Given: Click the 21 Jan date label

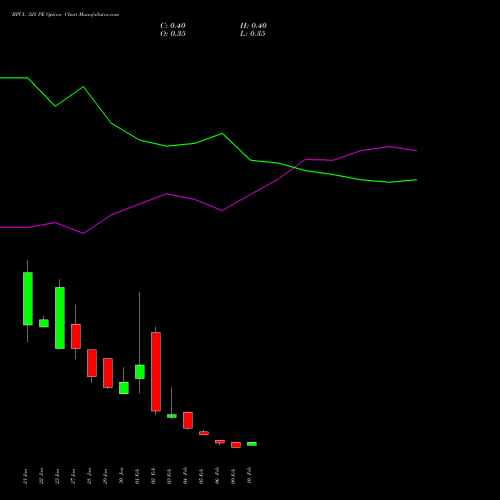Looking at the screenshot, I should (26, 476).
